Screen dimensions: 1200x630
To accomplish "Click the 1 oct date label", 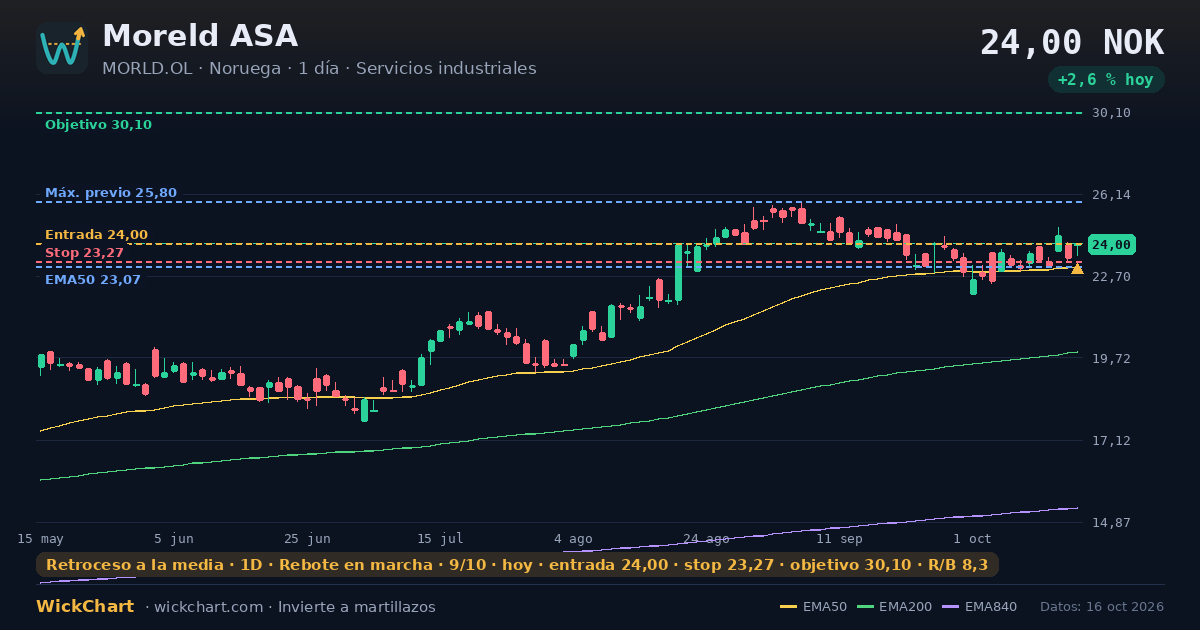I will click(972, 538).
